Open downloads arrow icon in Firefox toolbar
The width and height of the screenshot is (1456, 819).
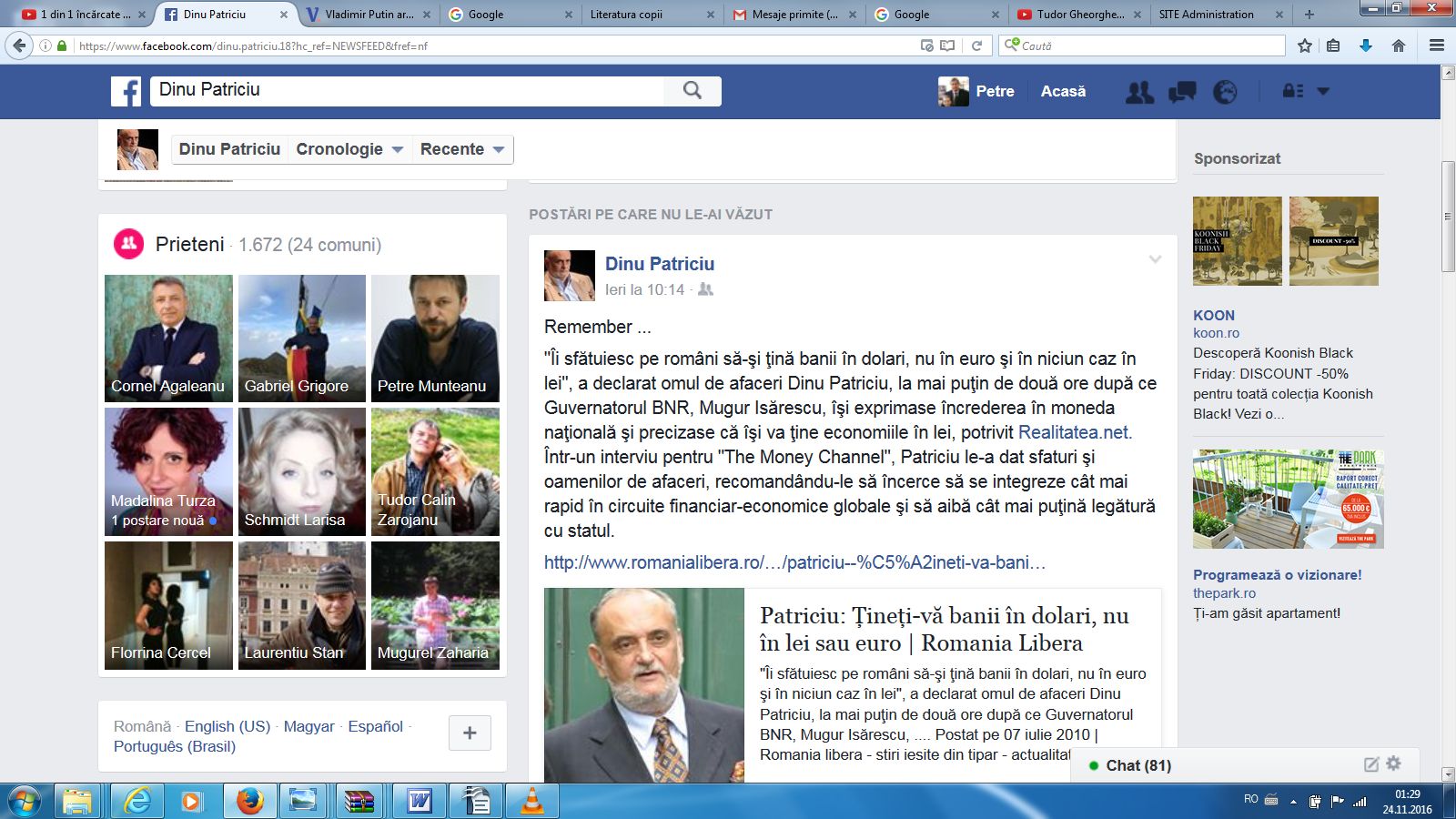point(1365,45)
